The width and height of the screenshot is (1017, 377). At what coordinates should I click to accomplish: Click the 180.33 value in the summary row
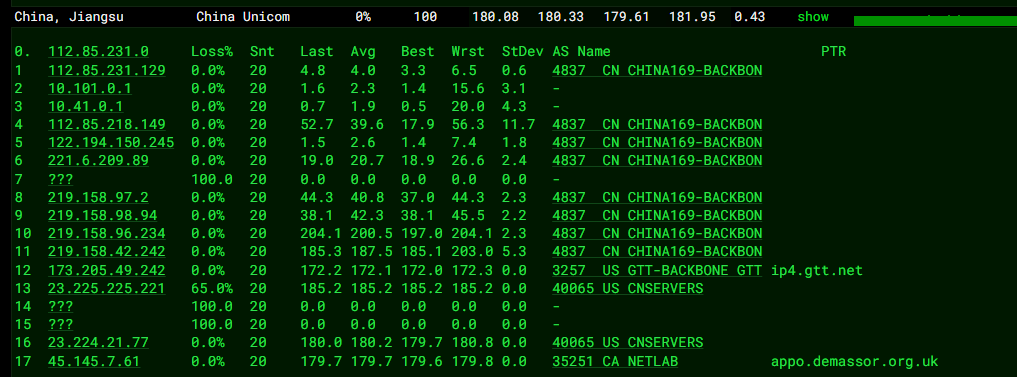[561, 17]
